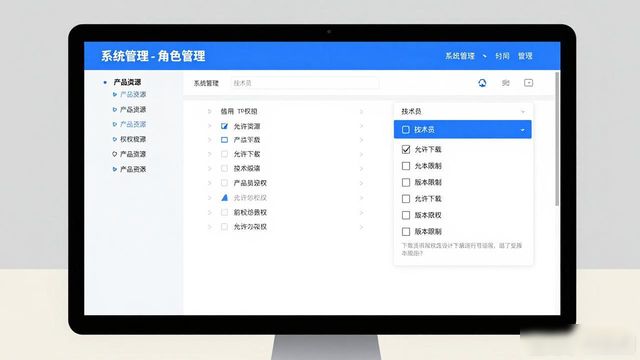
Task: Expand the arrow beside 权权税源 in the sidebar
Action: tap(115, 139)
